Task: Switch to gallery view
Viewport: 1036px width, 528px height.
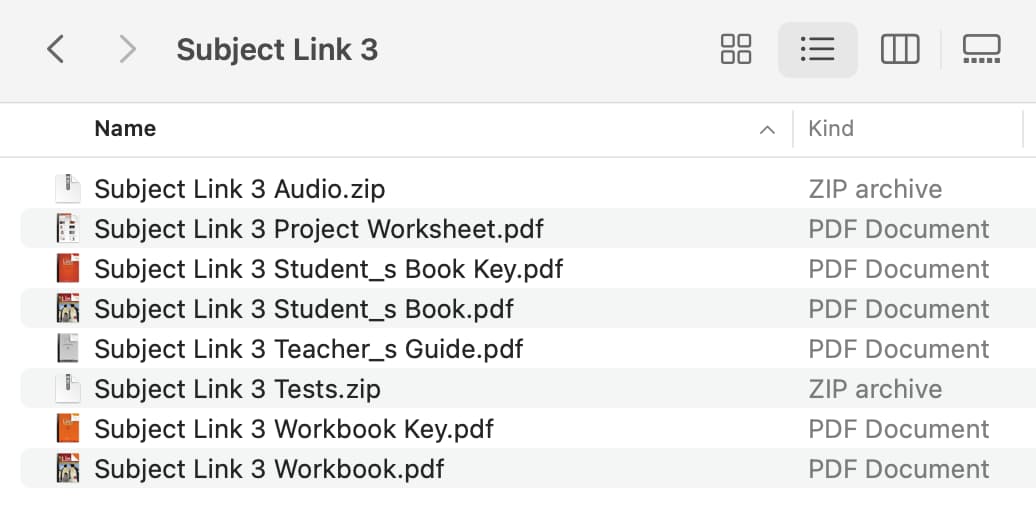Action: pyautogui.click(x=982, y=50)
